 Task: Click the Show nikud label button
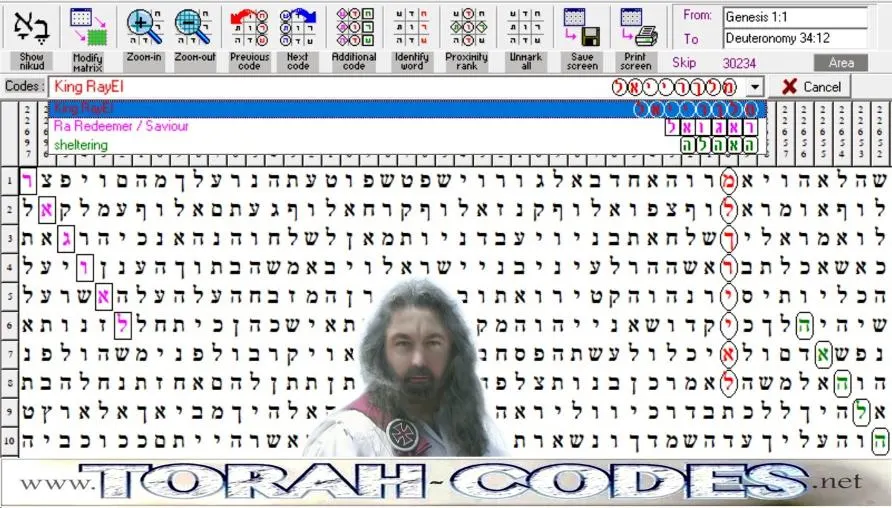31,61
